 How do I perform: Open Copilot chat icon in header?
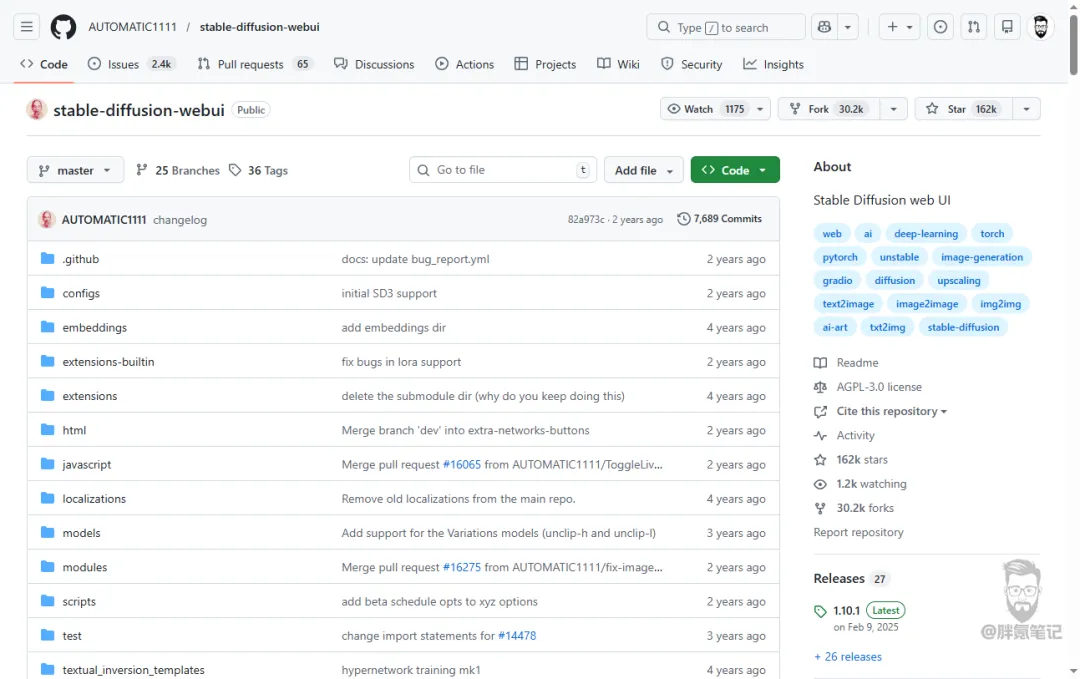pyautogui.click(x=824, y=27)
